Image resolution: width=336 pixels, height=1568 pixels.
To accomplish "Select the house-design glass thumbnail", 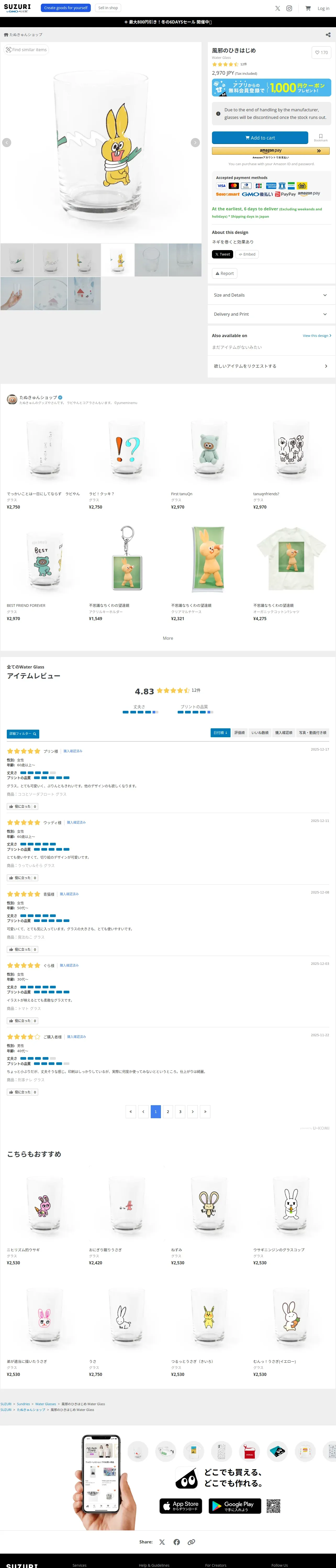I will point(84,294).
